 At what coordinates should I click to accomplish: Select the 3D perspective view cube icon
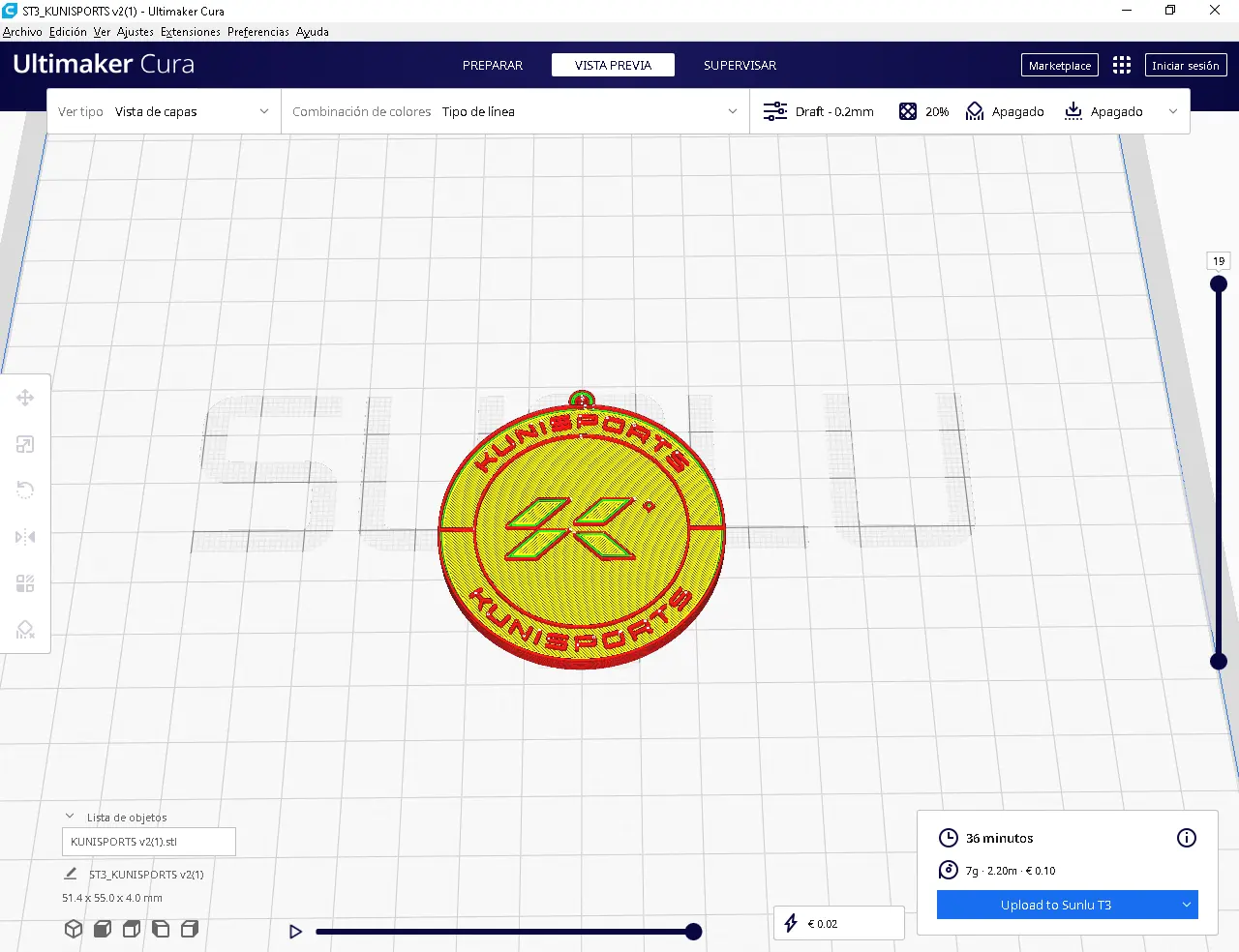click(x=74, y=929)
